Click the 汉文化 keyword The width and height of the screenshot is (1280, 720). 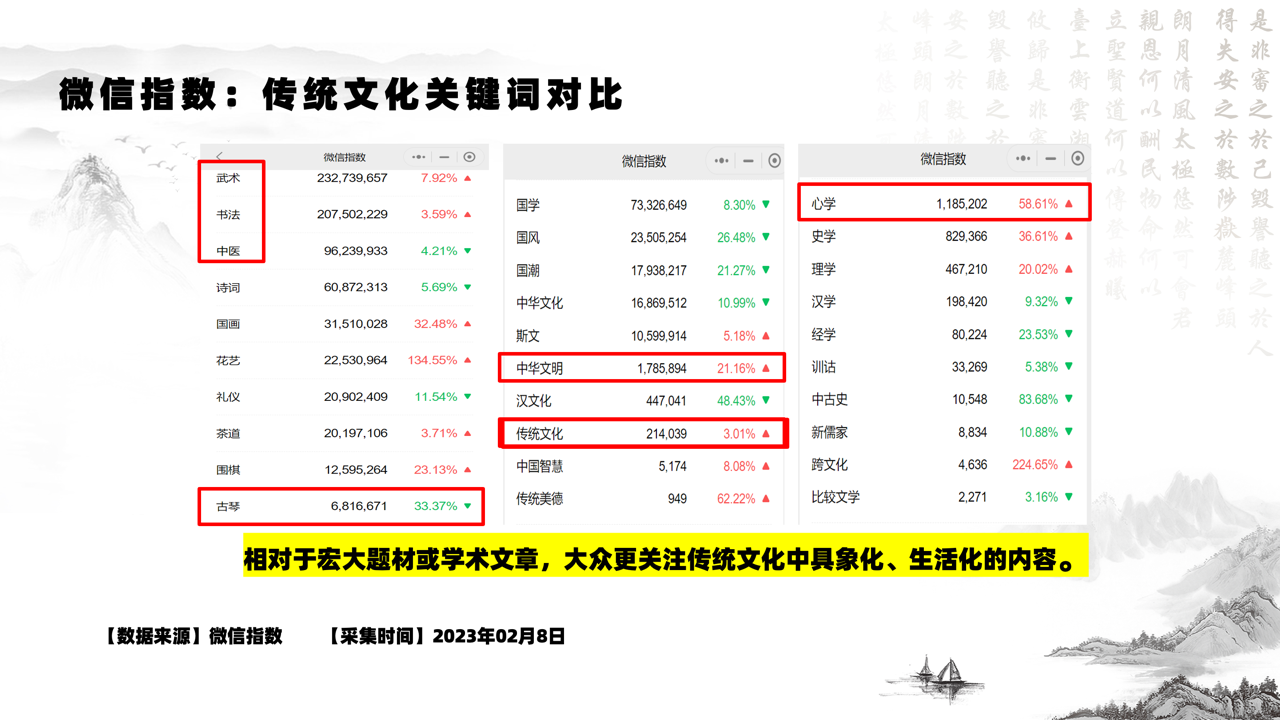(534, 401)
